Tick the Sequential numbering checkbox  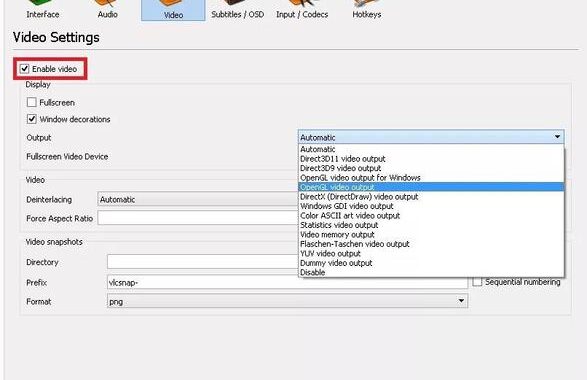point(477,282)
